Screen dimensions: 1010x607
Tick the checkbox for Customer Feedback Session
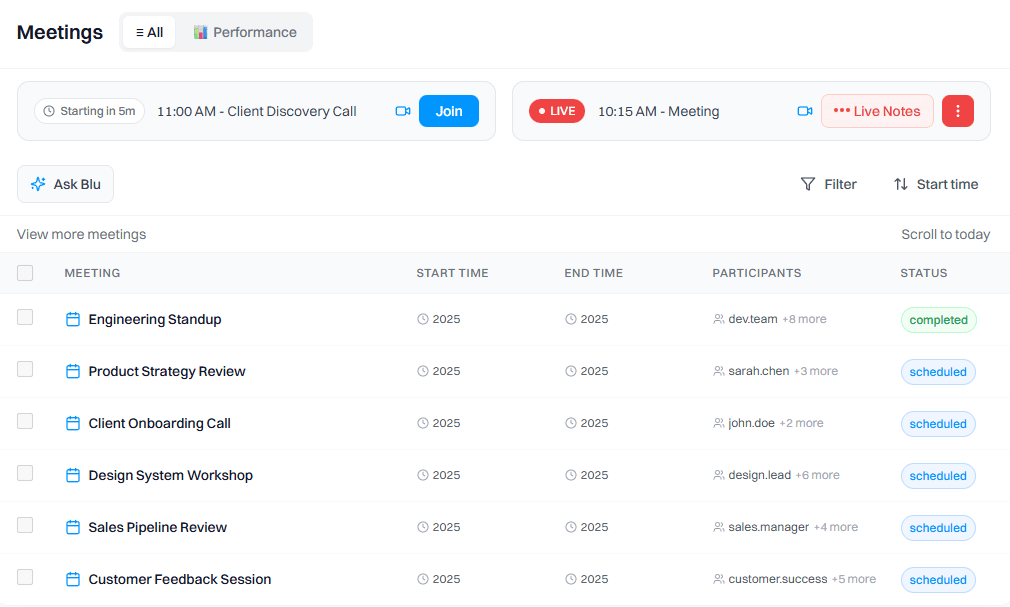coord(25,577)
